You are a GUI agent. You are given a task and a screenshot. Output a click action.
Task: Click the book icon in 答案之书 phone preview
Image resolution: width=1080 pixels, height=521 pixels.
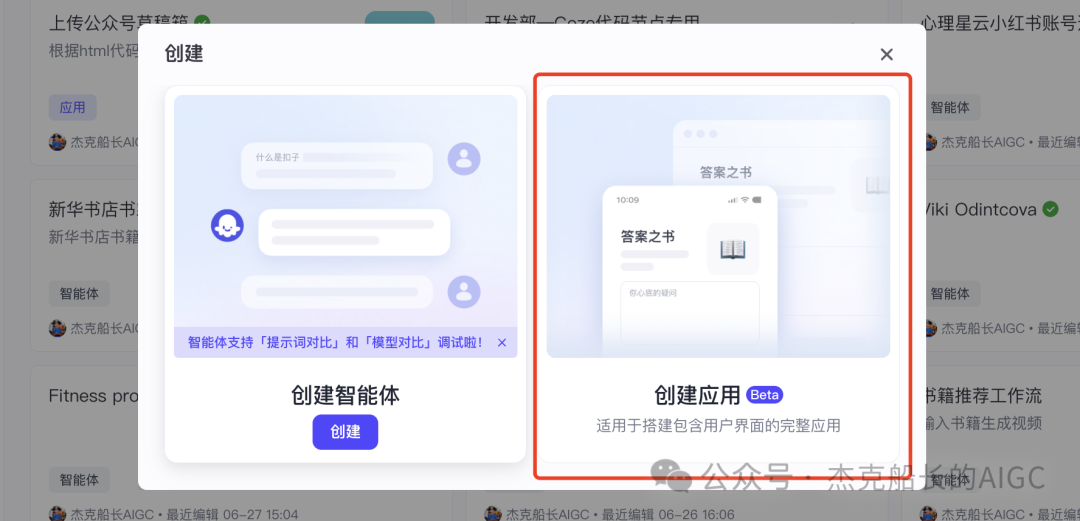click(x=733, y=249)
